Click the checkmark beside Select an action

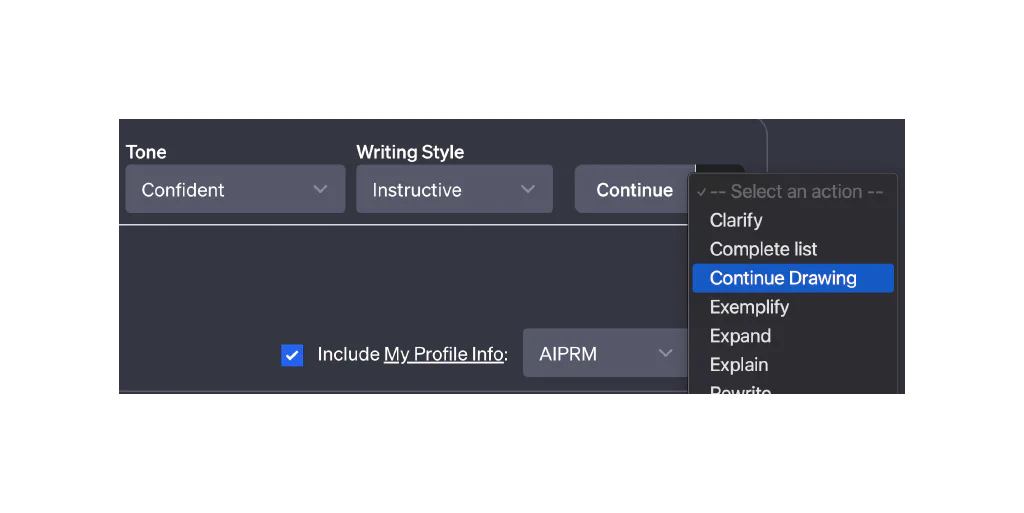(x=702, y=192)
